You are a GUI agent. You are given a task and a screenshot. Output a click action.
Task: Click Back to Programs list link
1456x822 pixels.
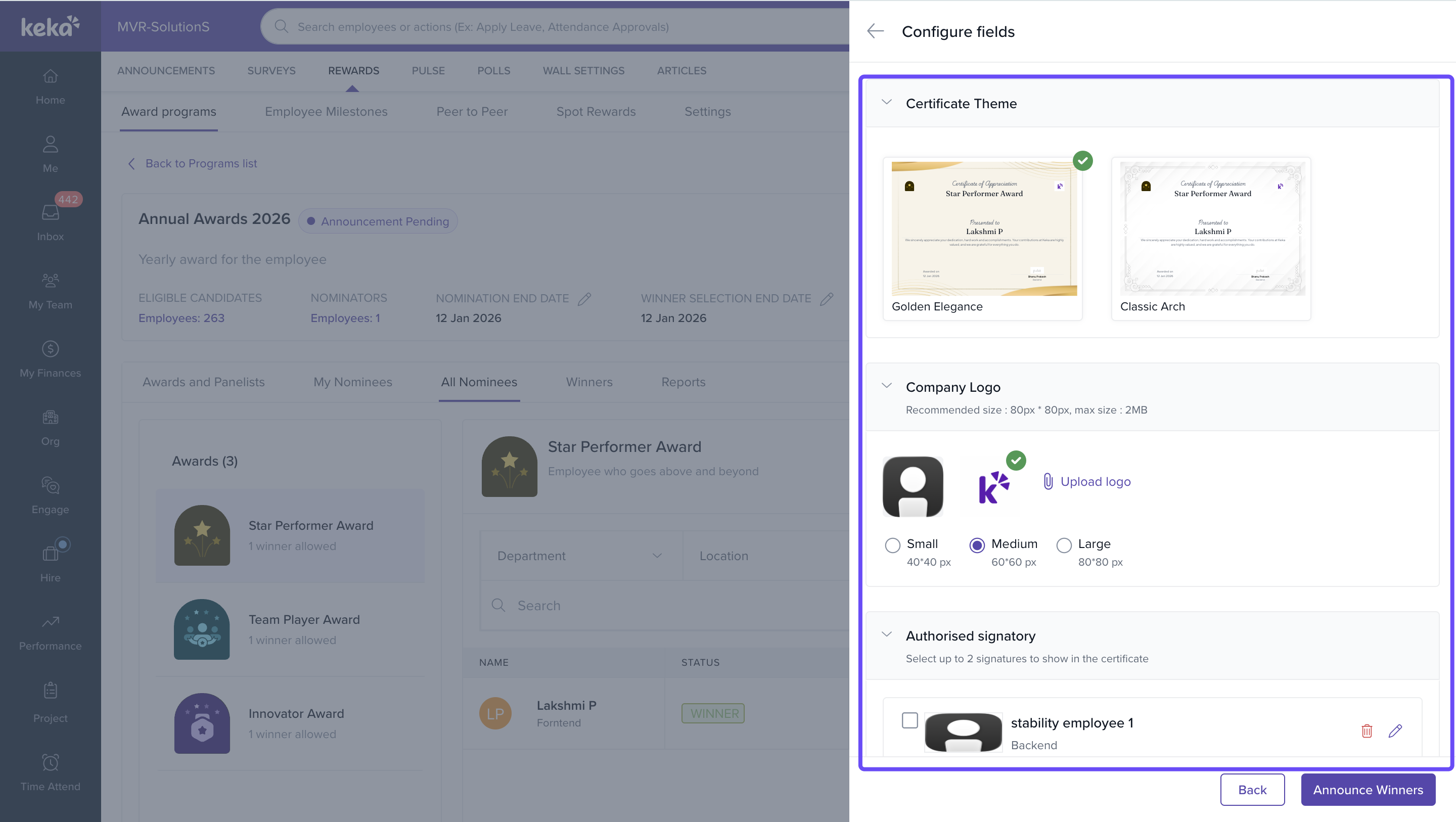click(201, 163)
